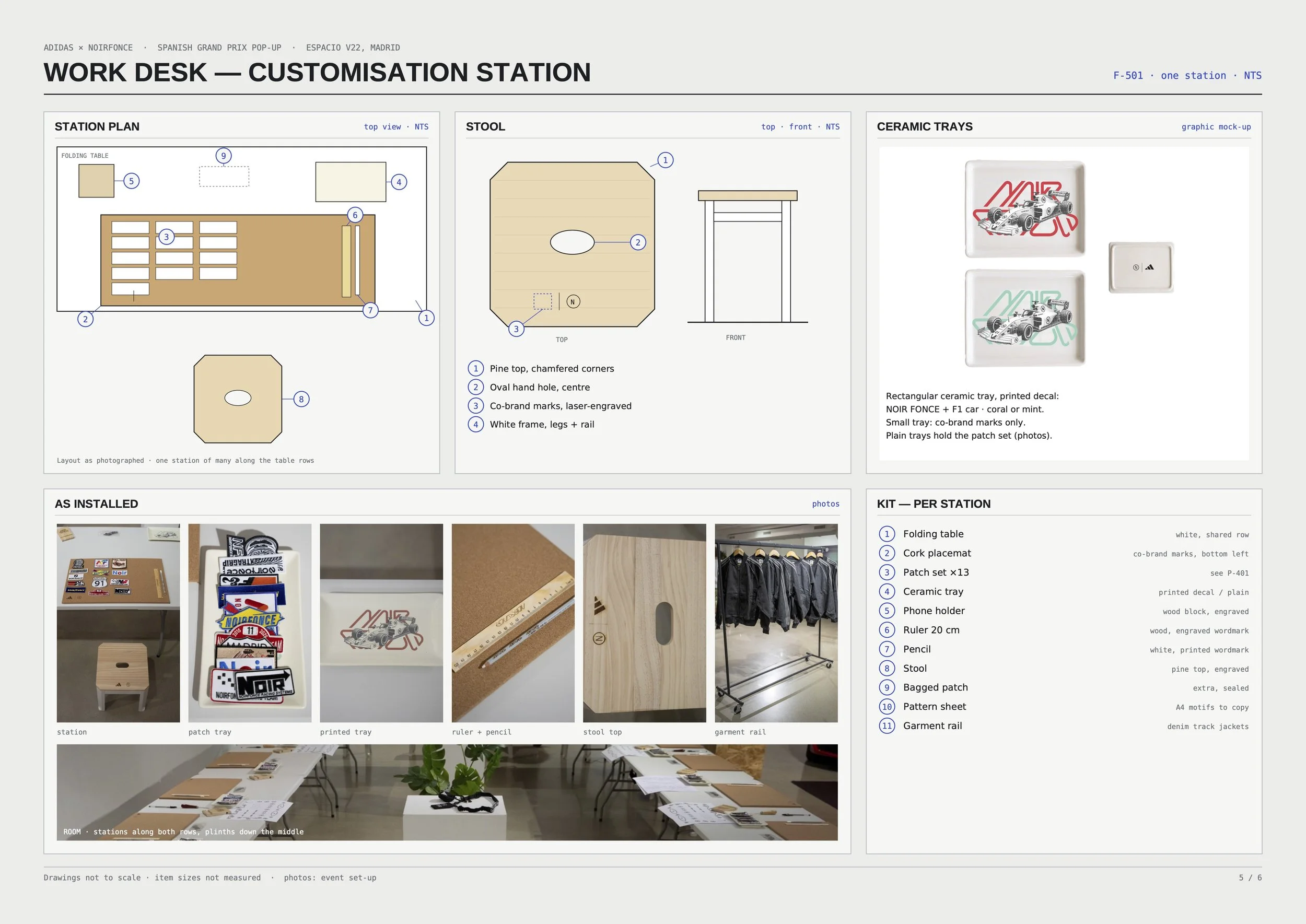Screen dimensions: 1306x924
Task: Click the 'STATION PLAN' panel heading
Action: click(x=97, y=127)
